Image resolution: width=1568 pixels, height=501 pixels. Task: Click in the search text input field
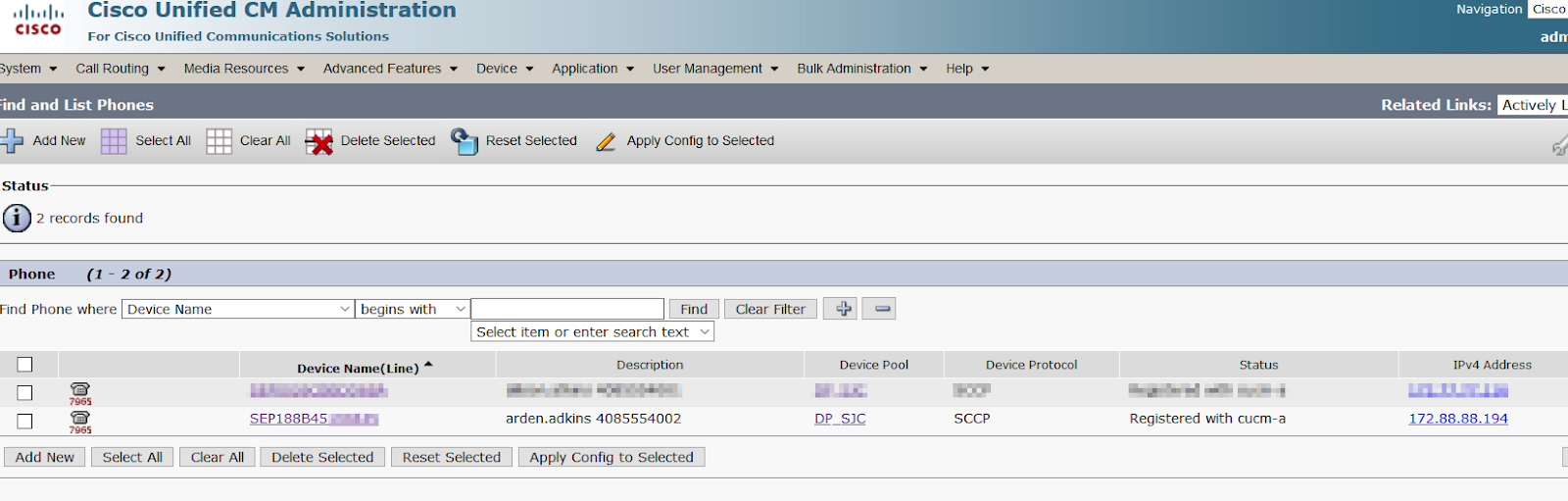[567, 309]
